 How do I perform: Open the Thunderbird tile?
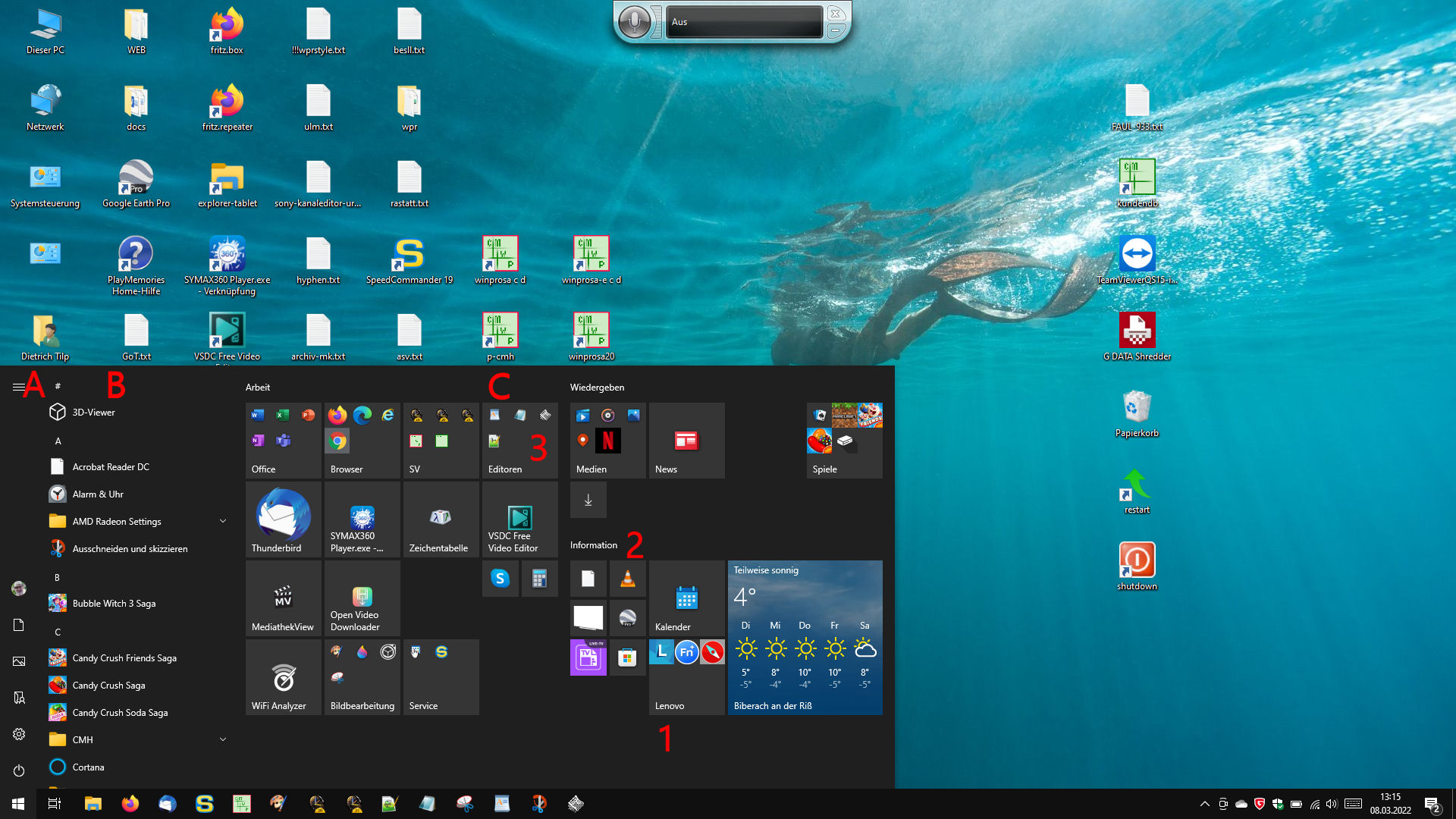(283, 519)
